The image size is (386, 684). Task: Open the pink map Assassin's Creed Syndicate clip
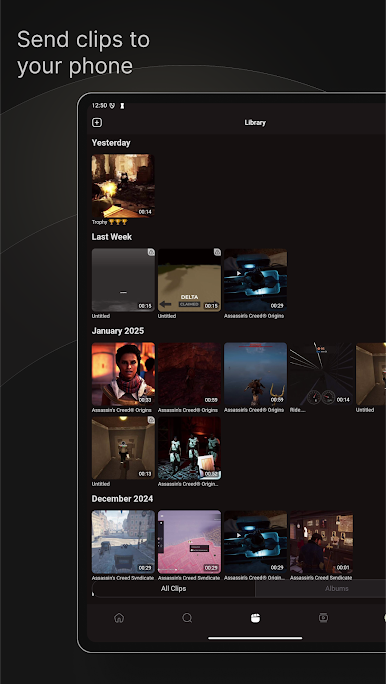[189, 542]
